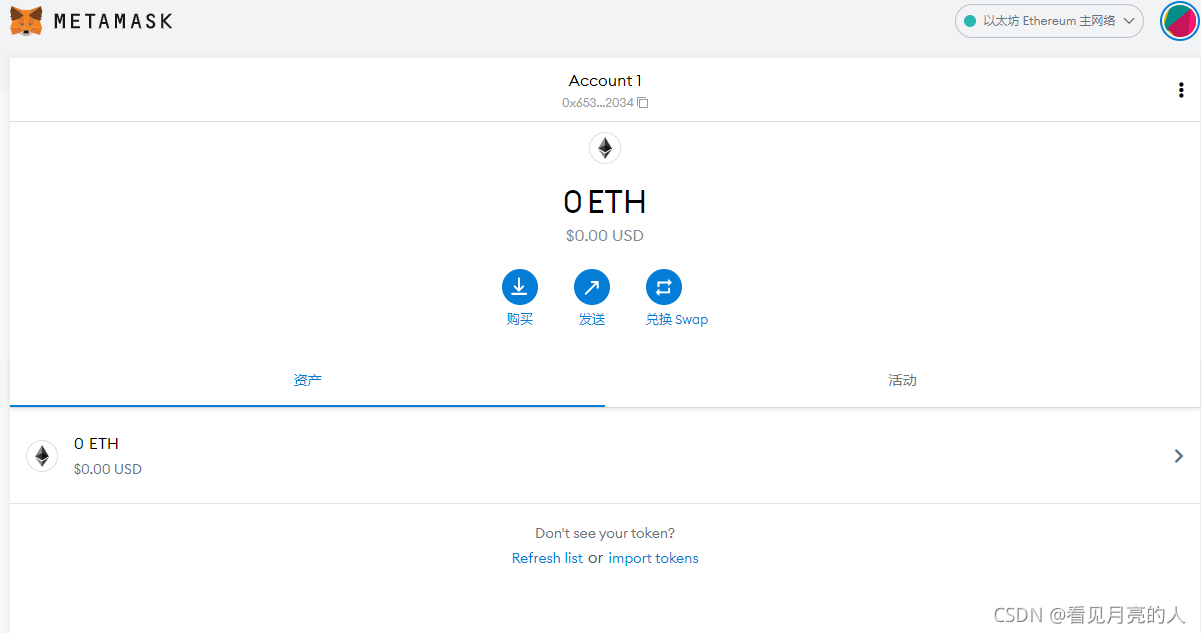Image resolution: width=1201 pixels, height=633 pixels.
Task: Click the ETH token icon in the asset row
Action: (x=42, y=456)
